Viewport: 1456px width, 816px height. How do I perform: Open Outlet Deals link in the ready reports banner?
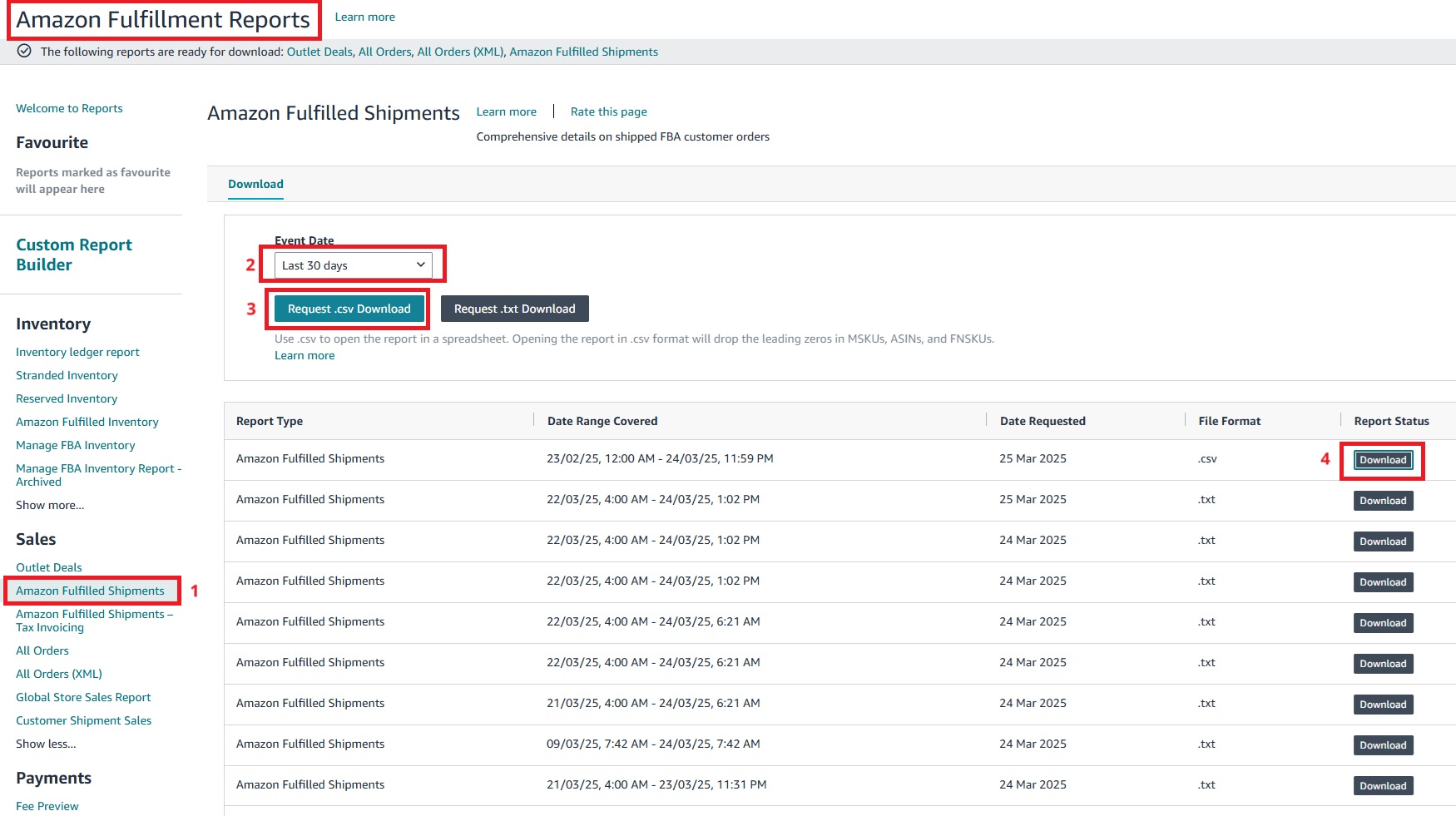click(319, 52)
